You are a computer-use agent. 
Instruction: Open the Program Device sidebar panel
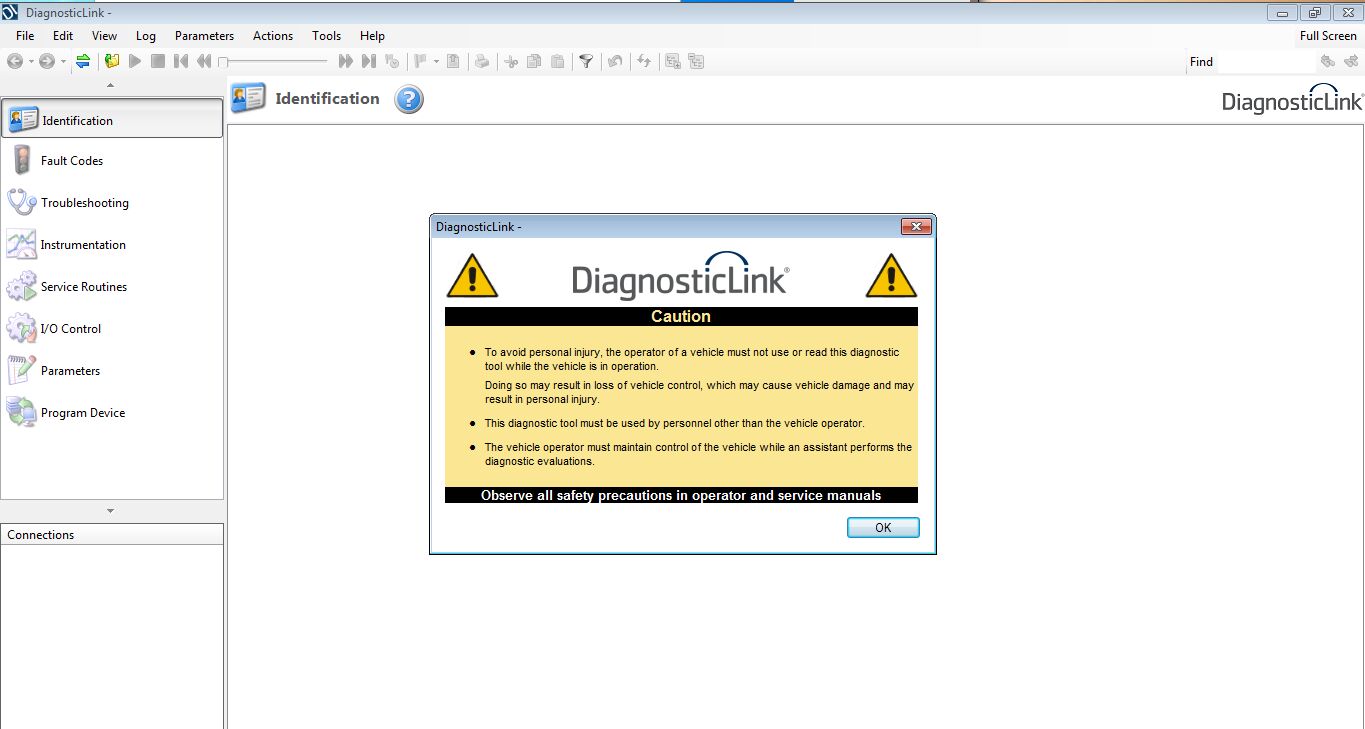pyautogui.click(x=112, y=413)
